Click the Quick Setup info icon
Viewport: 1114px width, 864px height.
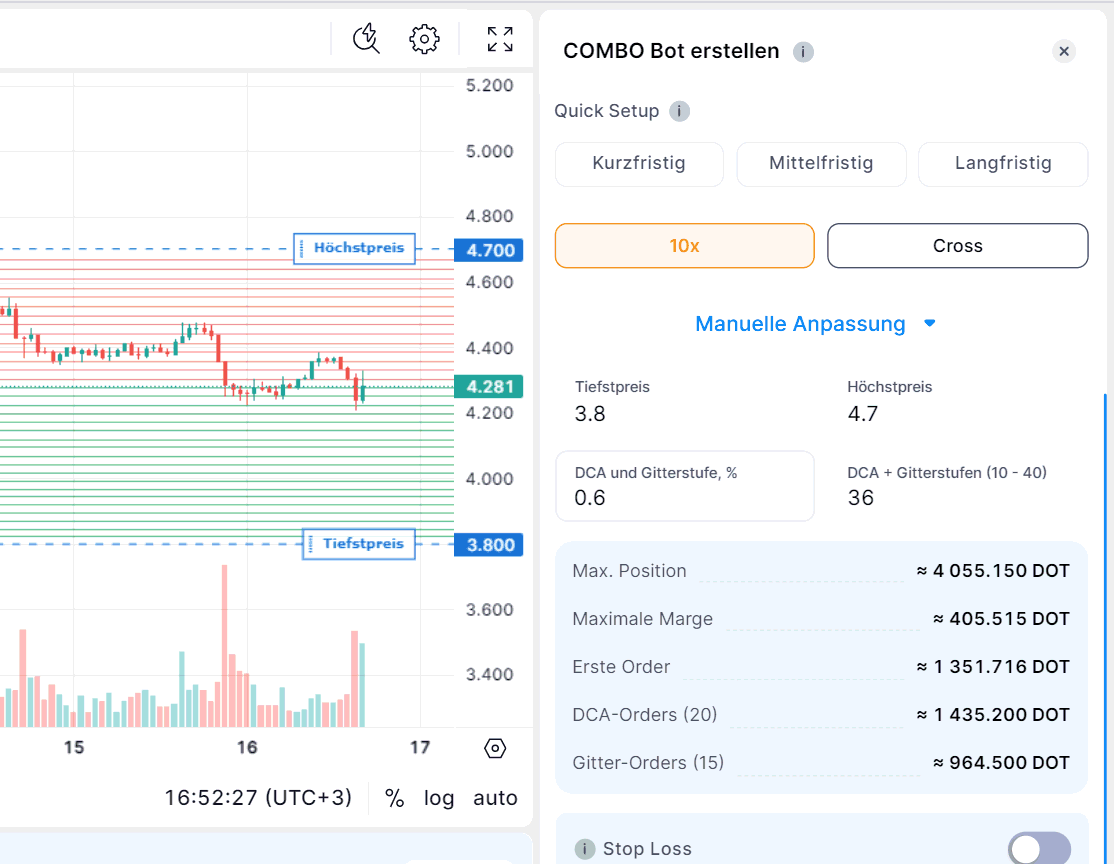click(x=679, y=111)
